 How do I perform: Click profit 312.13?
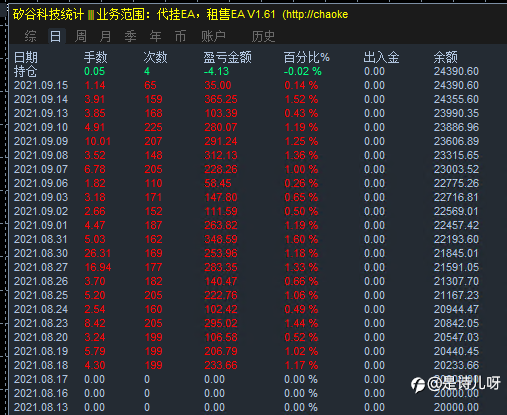[x=221, y=155]
